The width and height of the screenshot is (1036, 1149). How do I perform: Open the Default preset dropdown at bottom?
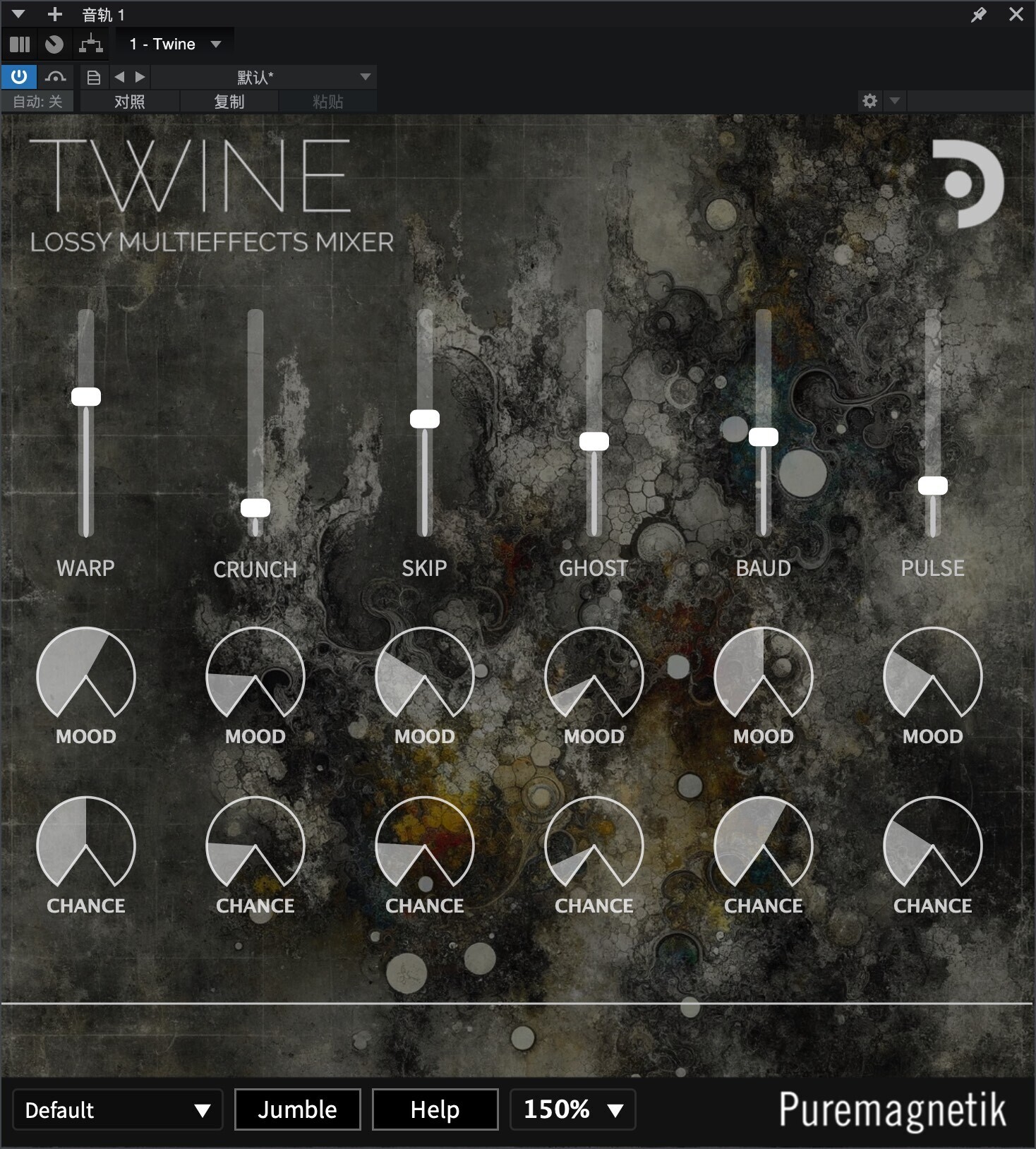[x=118, y=1109]
